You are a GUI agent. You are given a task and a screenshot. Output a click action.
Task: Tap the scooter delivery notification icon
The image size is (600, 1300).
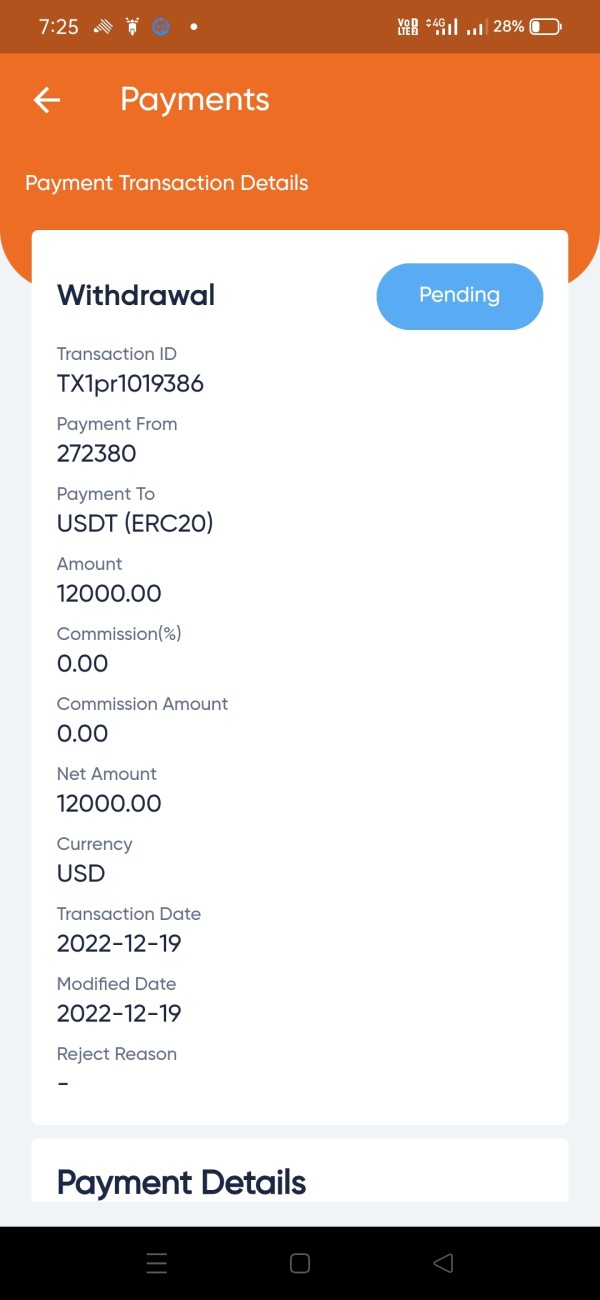point(131,27)
